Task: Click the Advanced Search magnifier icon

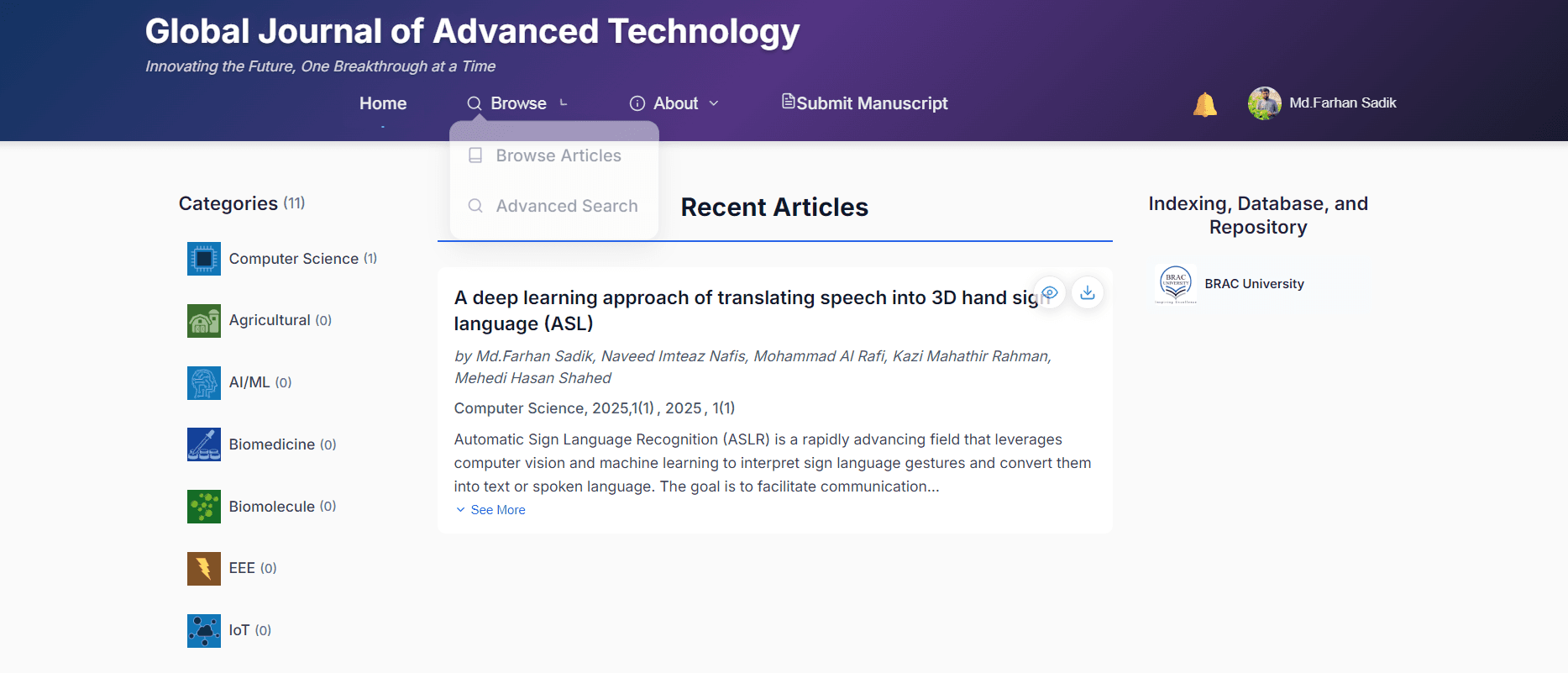Action: tap(475, 206)
